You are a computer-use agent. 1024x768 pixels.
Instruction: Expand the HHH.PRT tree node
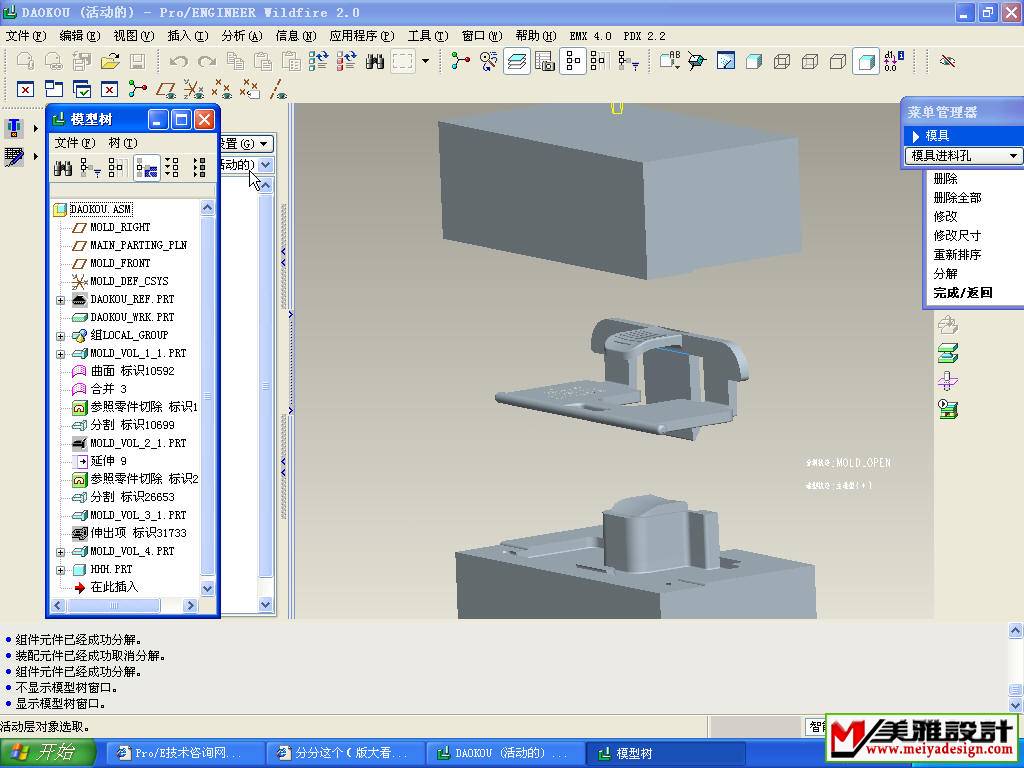click(60, 570)
